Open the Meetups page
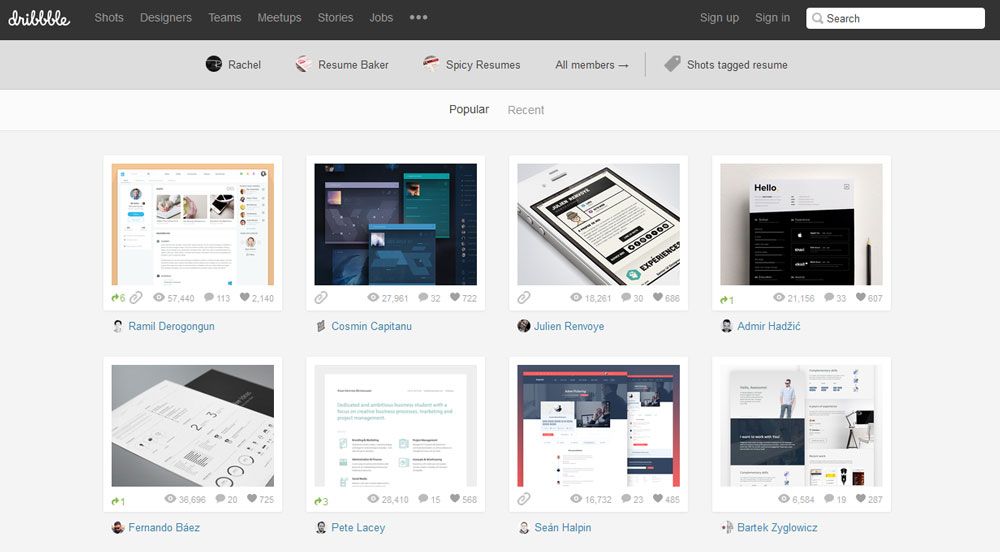This screenshot has width=1000, height=552. pos(279,18)
